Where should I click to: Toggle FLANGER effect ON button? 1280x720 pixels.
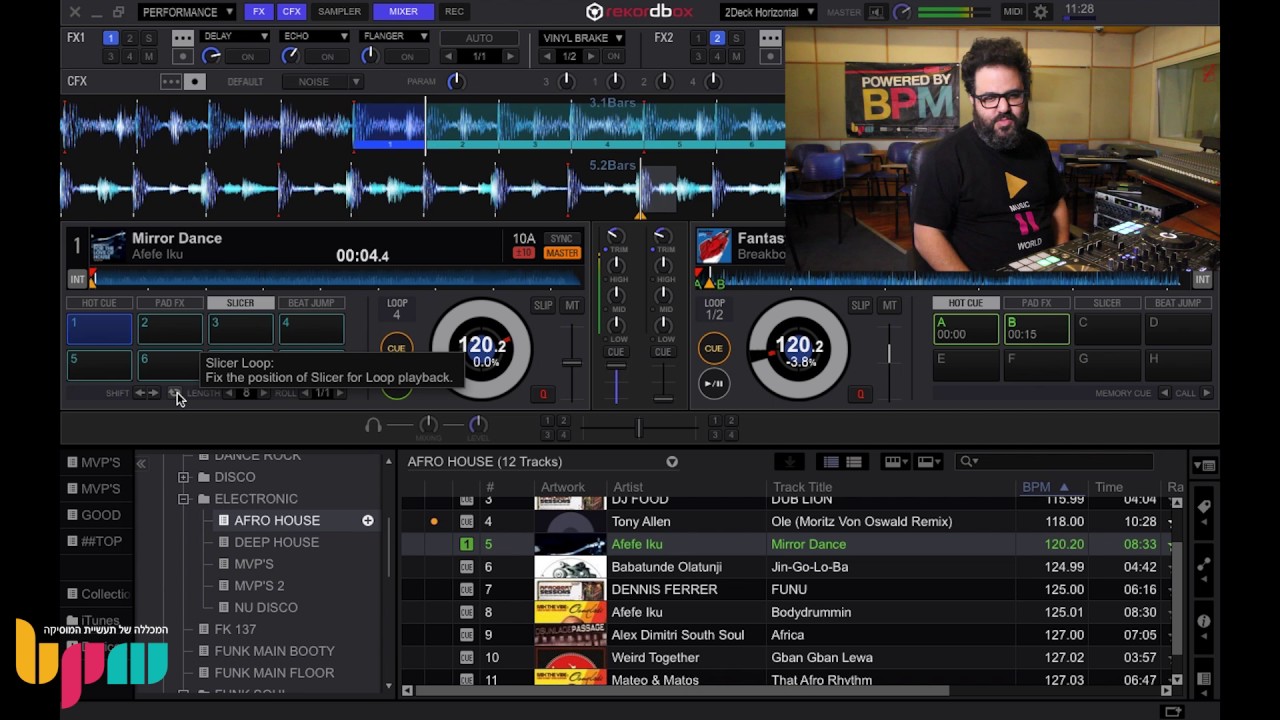407,57
